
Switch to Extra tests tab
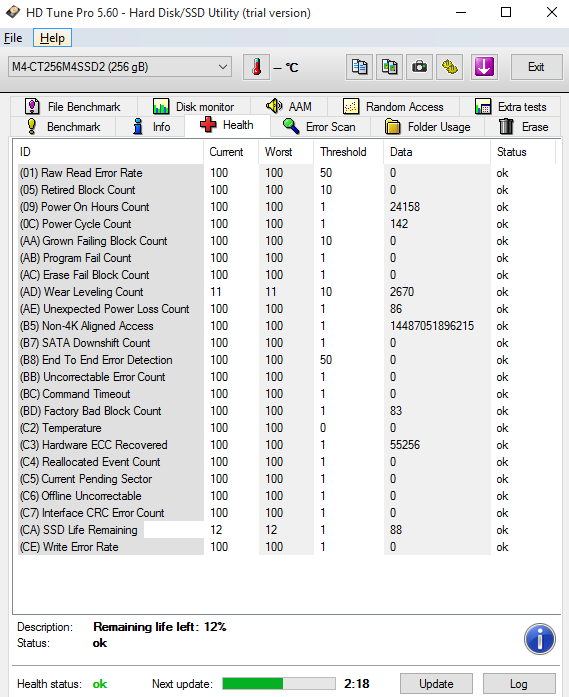(x=511, y=107)
